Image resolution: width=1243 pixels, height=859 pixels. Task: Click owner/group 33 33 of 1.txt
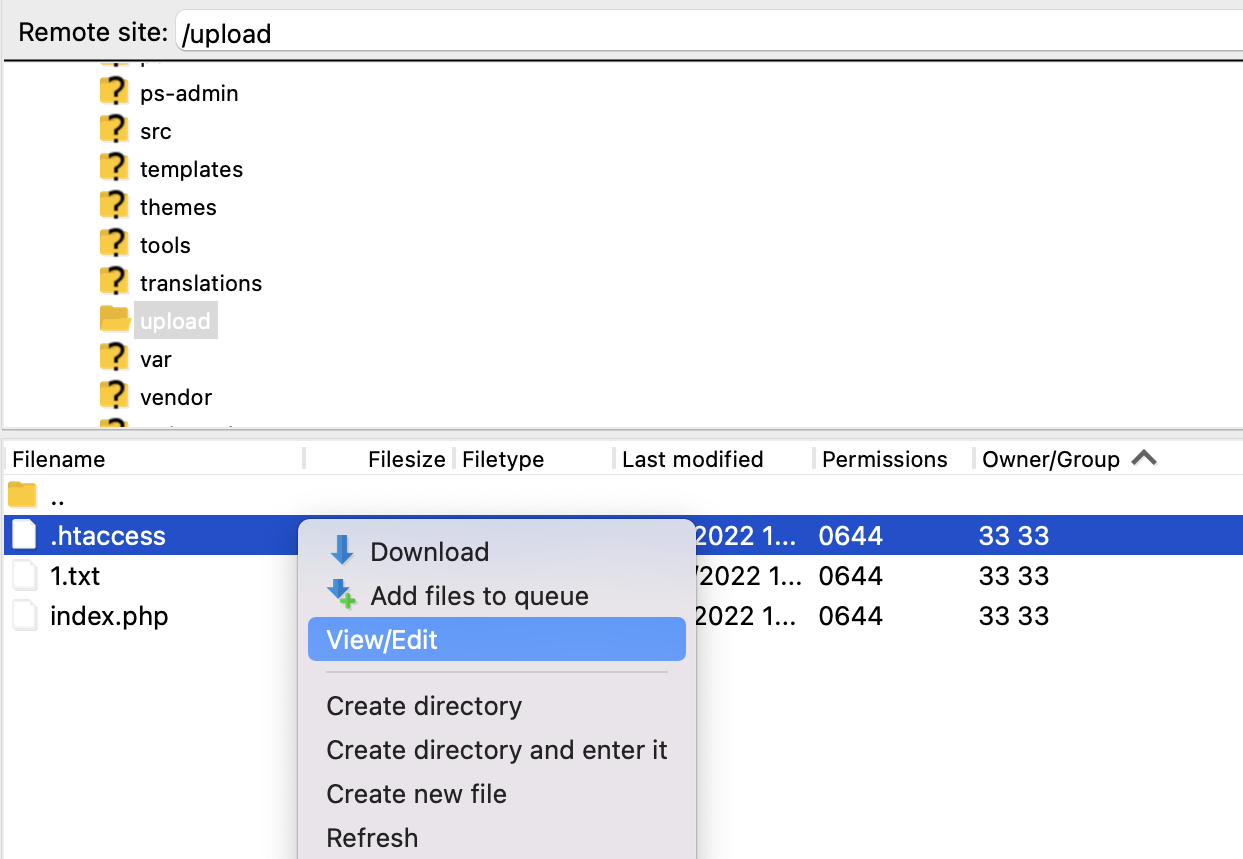[1014, 576]
